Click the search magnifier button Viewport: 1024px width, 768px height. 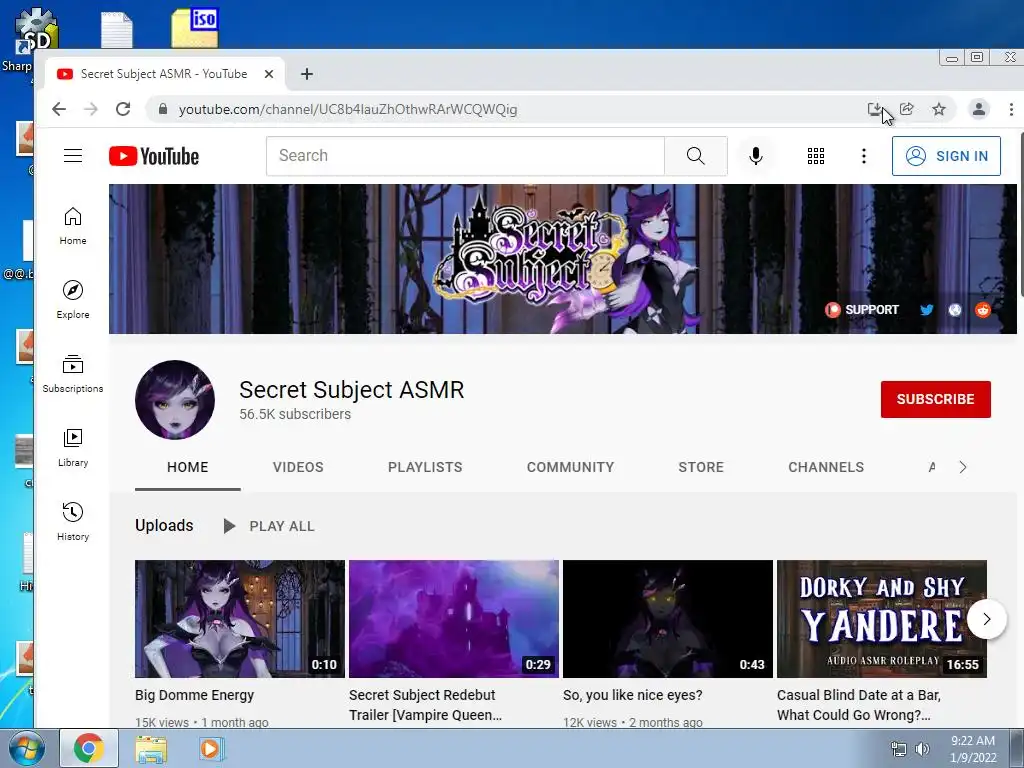[x=696, y=155]
